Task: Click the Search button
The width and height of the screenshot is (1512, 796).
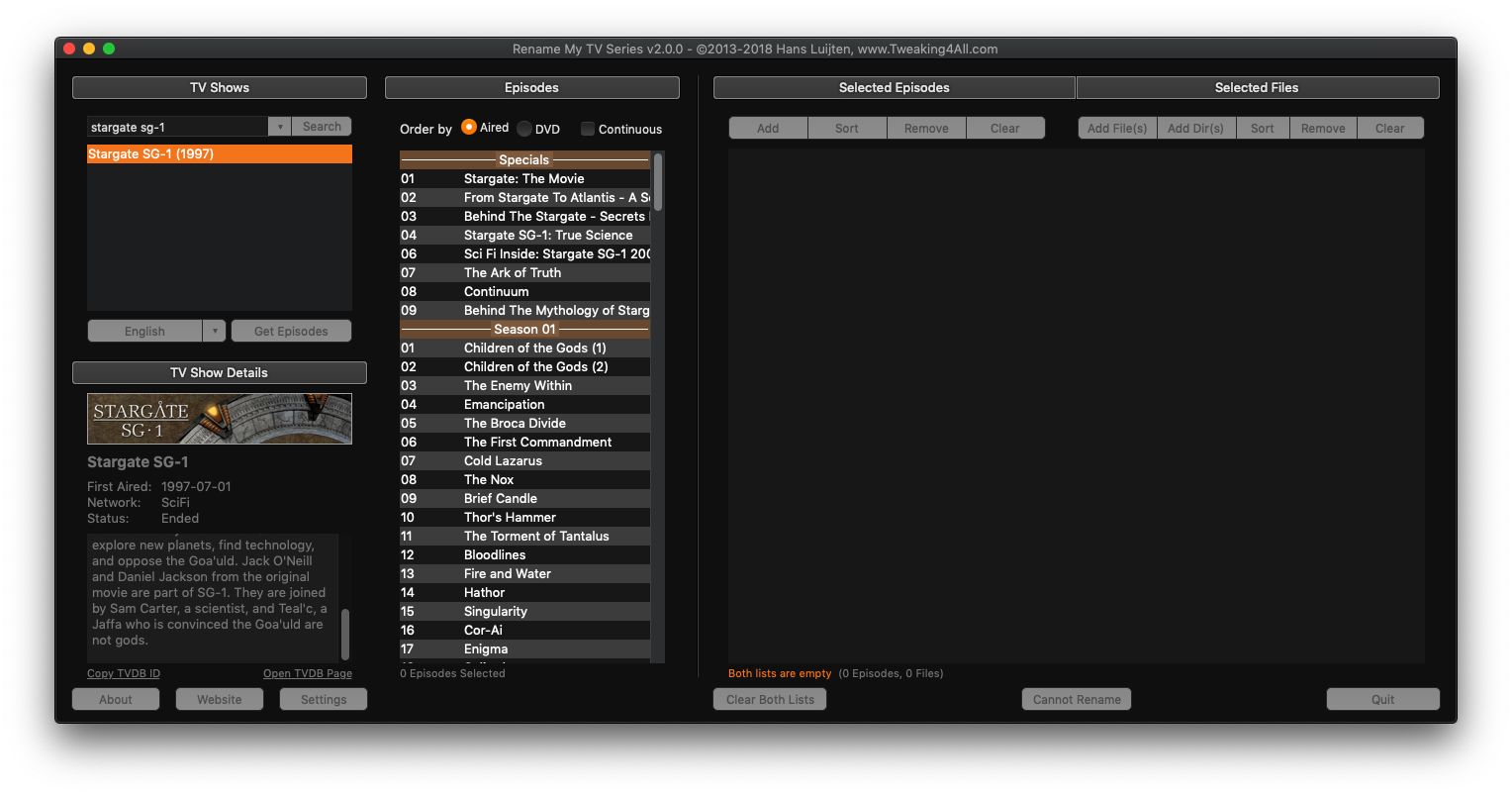Action: [x=322, y=127]
